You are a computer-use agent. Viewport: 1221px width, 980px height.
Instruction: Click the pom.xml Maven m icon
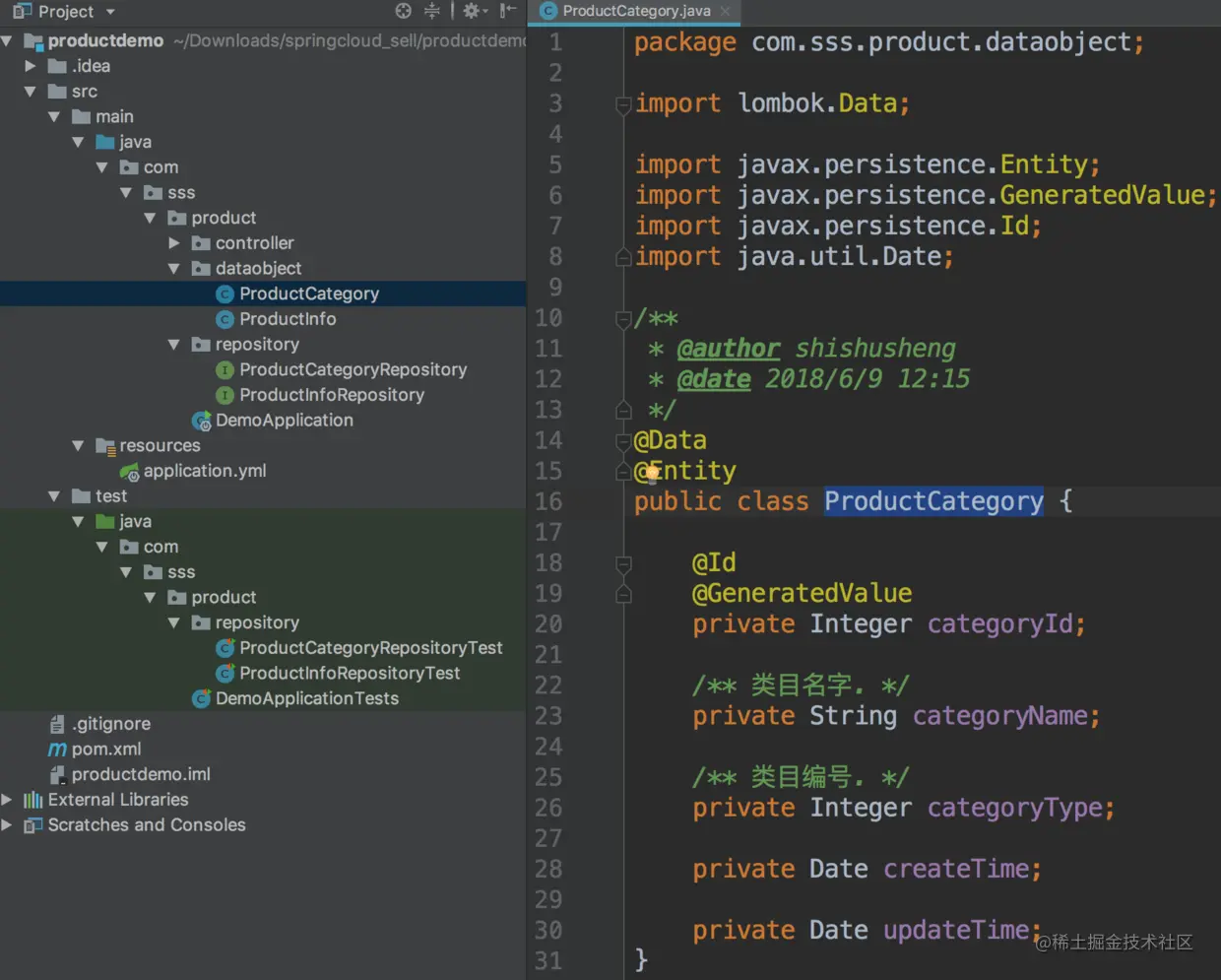click(x=57, y=750)
